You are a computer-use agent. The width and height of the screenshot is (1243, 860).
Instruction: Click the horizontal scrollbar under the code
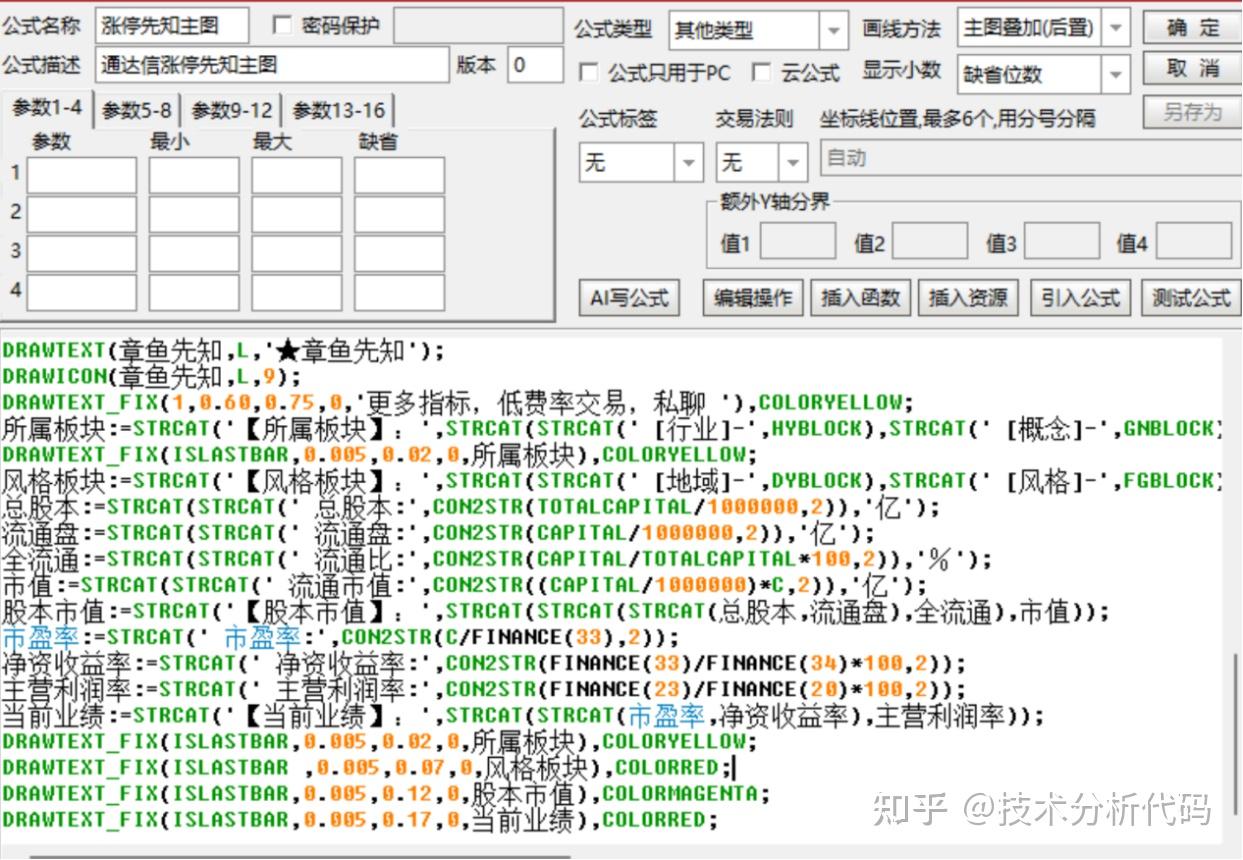[300, 856]
